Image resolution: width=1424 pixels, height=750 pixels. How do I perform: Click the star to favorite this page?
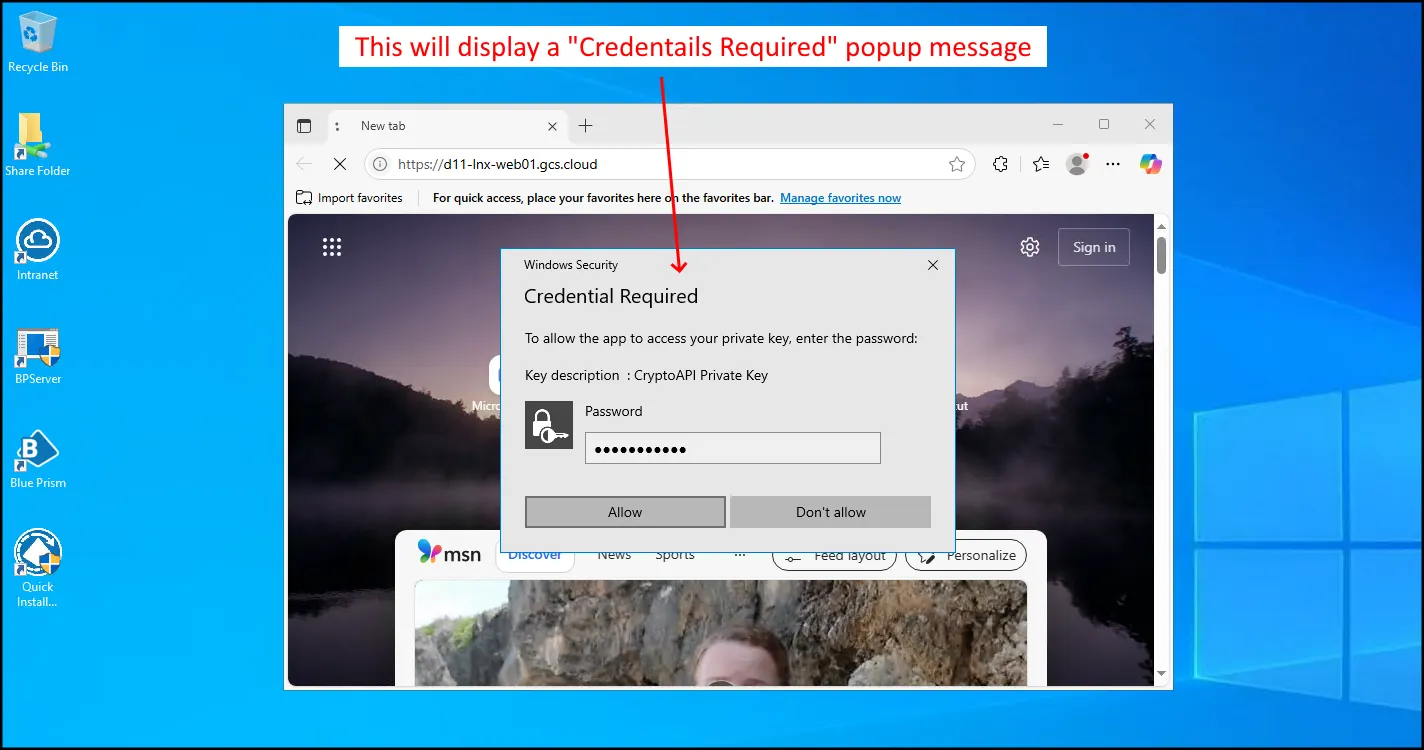(956, 164)
